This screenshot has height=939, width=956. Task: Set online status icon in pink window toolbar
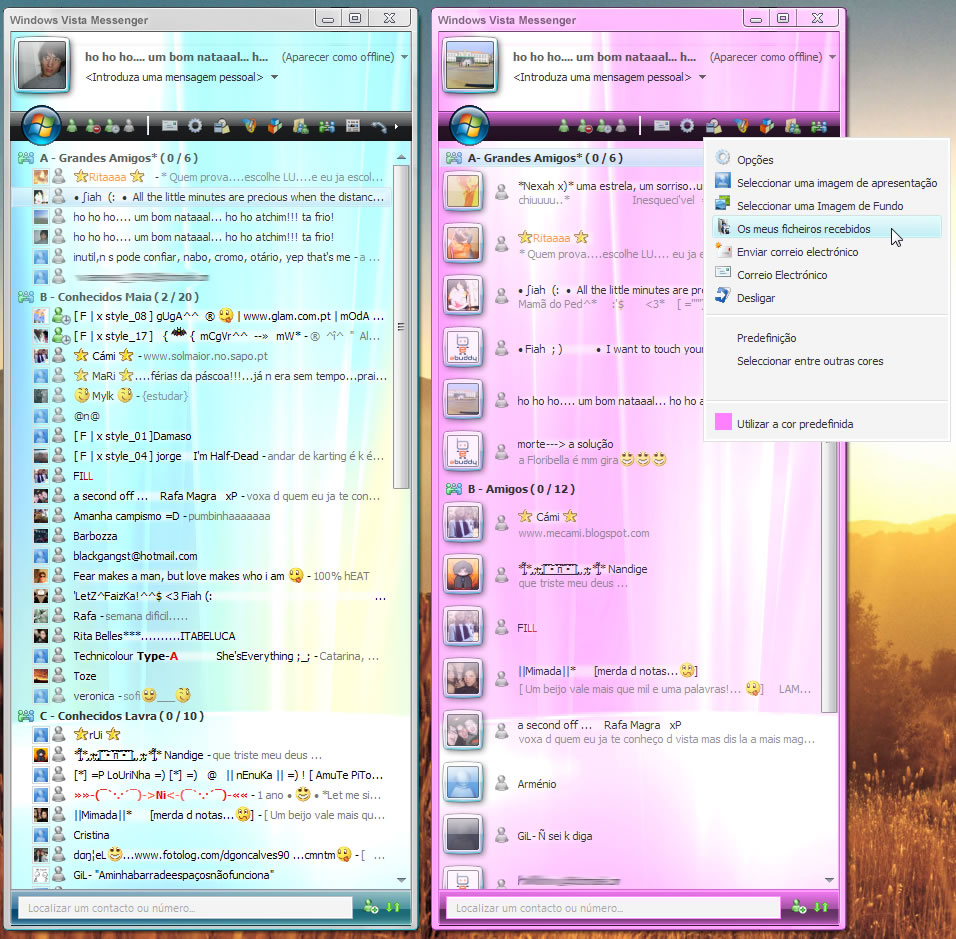tap(564, 126)
